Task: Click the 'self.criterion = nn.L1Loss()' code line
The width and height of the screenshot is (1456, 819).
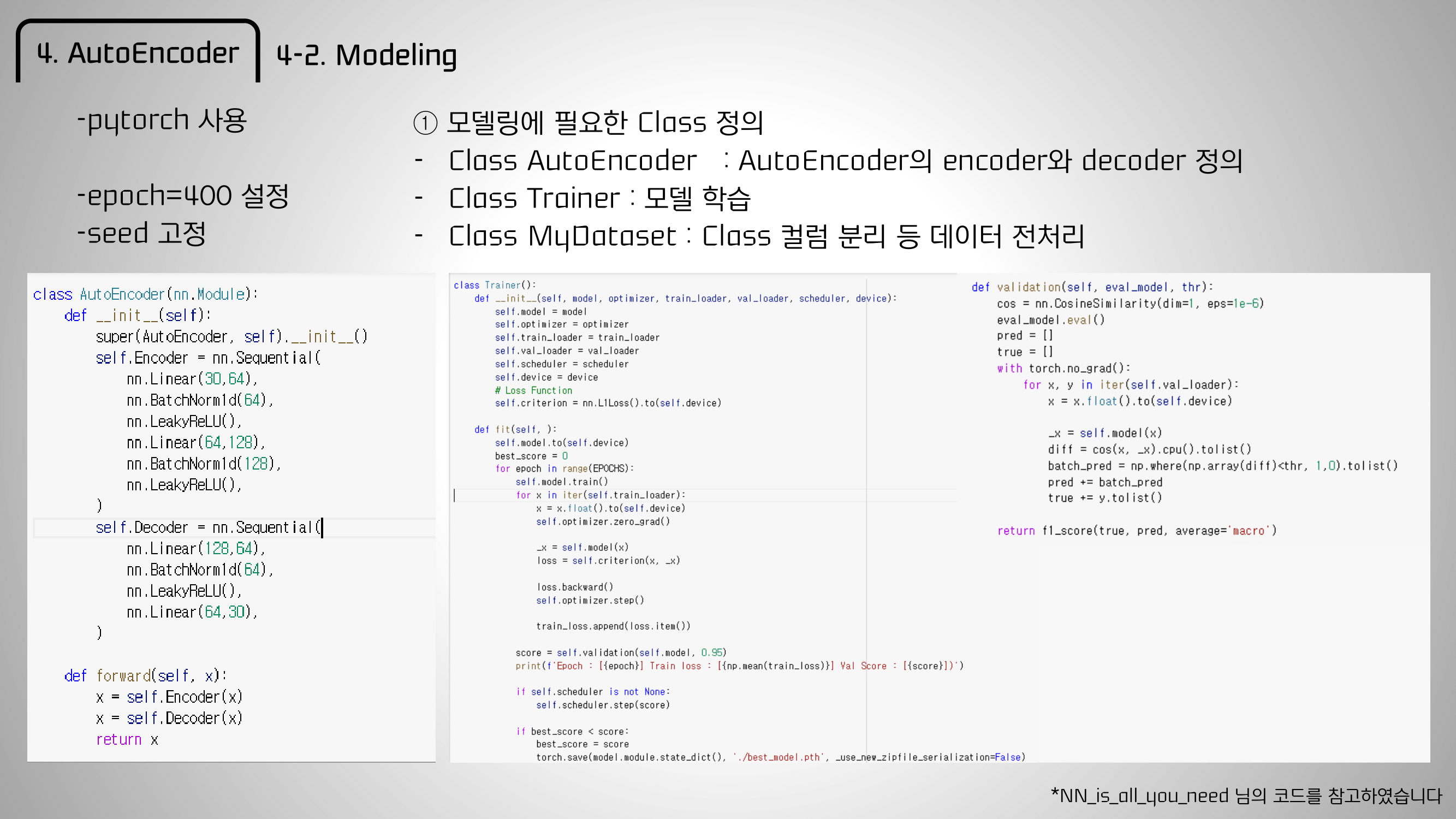Action: pos(608,403)
